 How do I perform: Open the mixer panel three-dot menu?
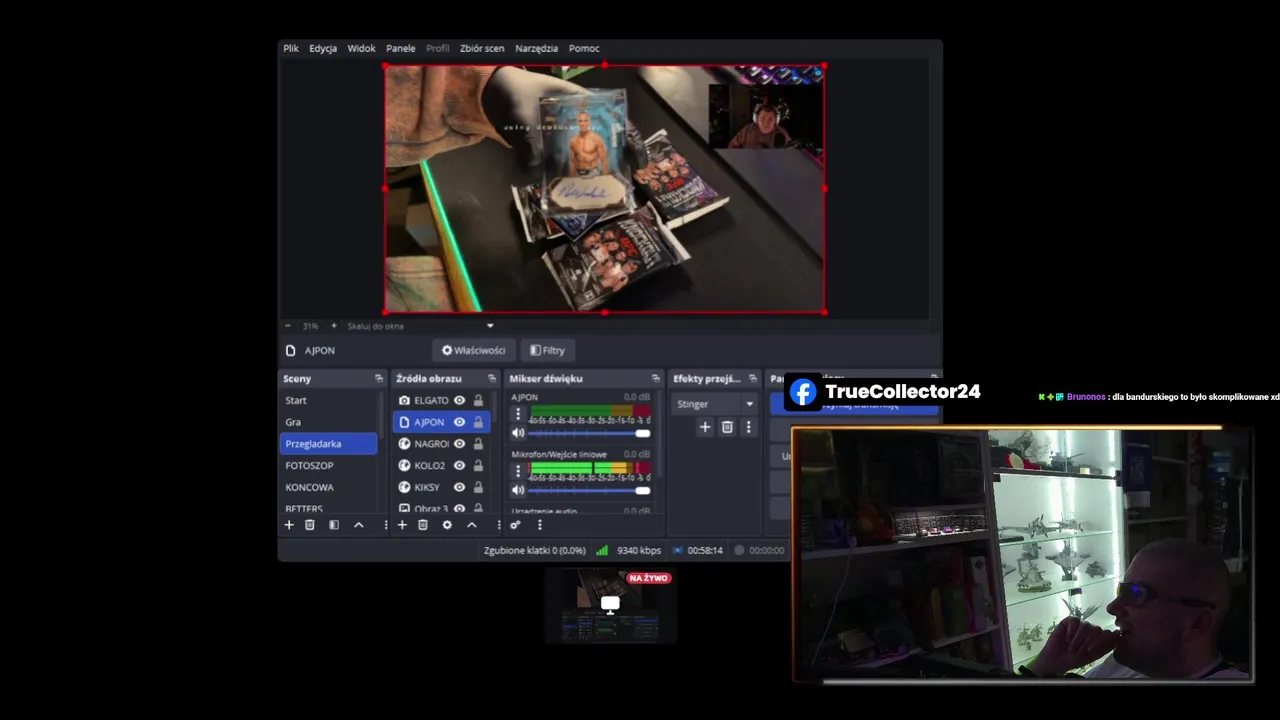coord(539,525)
